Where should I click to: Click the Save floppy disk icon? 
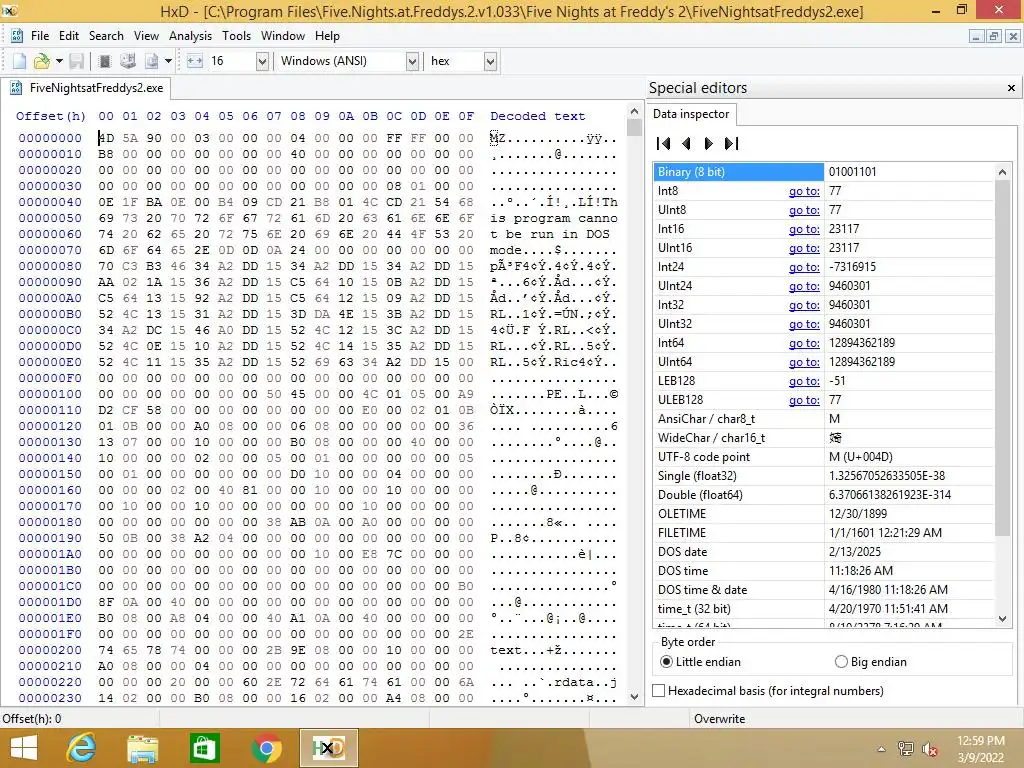coord(77,61)
